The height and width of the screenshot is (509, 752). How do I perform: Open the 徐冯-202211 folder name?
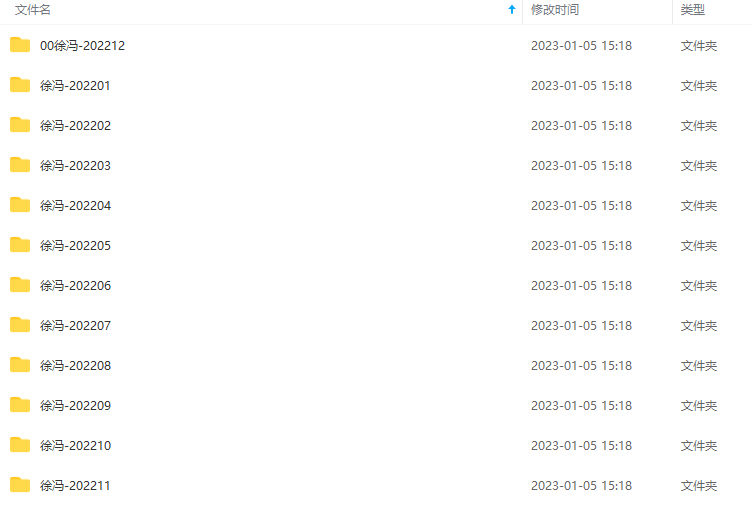pyautogui.click(x=75, y=485)
